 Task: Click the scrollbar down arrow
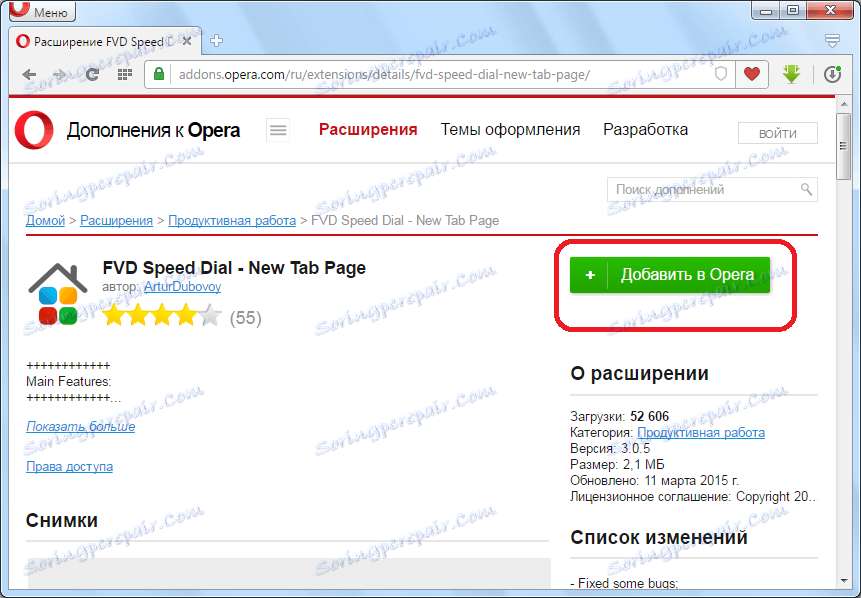pyautogui.click(x=843, y=581)
